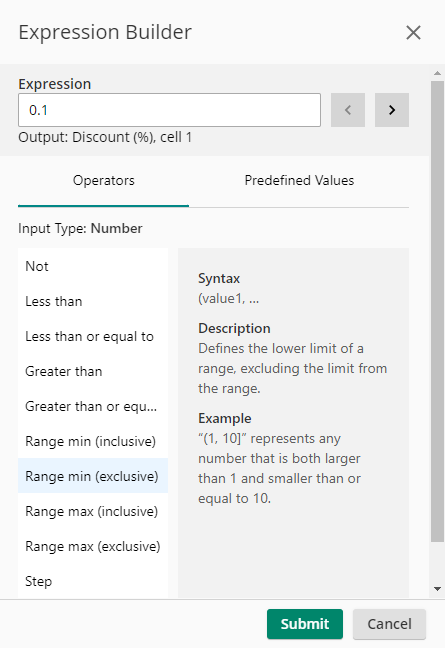The height and width of the screenshot is (648, 445).
Task: Click the vertical scrollbar thumb
Action: coord(437,311)
